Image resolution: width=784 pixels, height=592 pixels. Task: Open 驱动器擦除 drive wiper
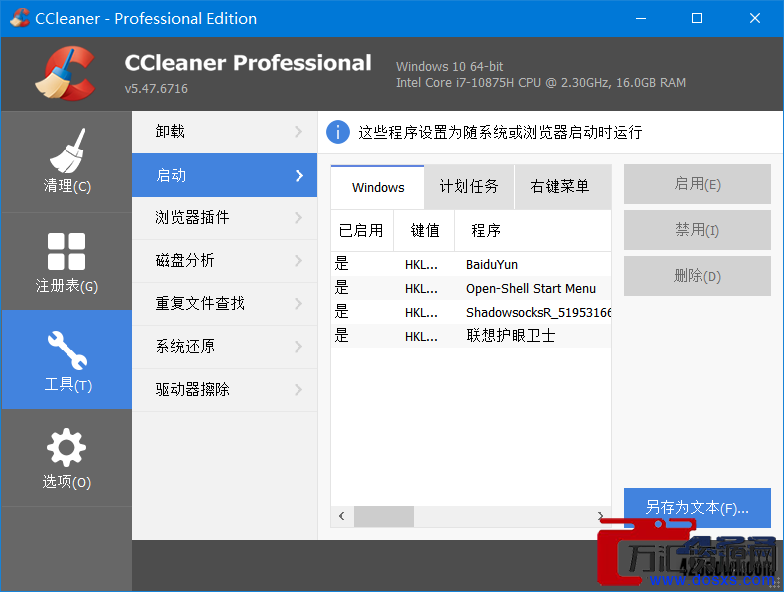[224, 390]
